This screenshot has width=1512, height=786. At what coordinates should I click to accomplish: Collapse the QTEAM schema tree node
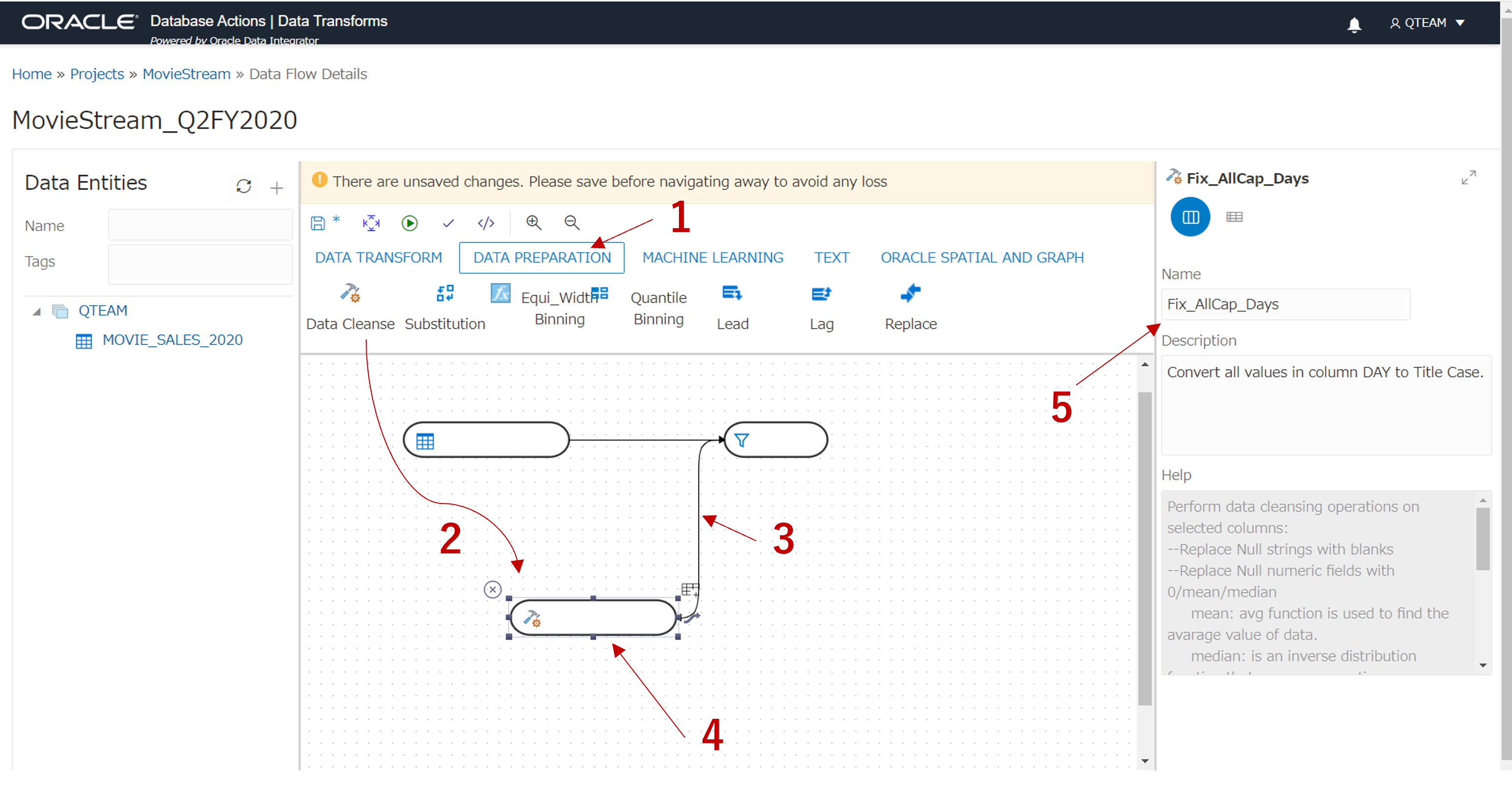tap(37, 311)
